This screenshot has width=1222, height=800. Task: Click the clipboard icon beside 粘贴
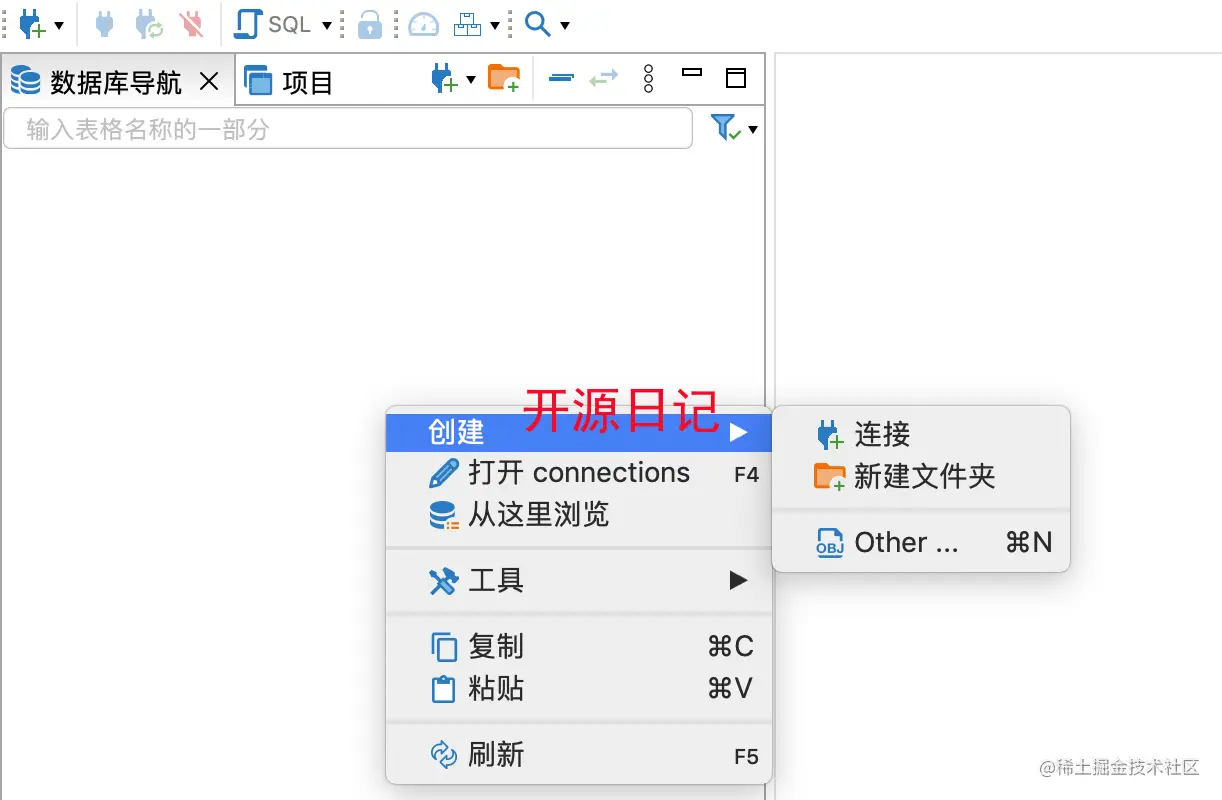click(443, 690)
